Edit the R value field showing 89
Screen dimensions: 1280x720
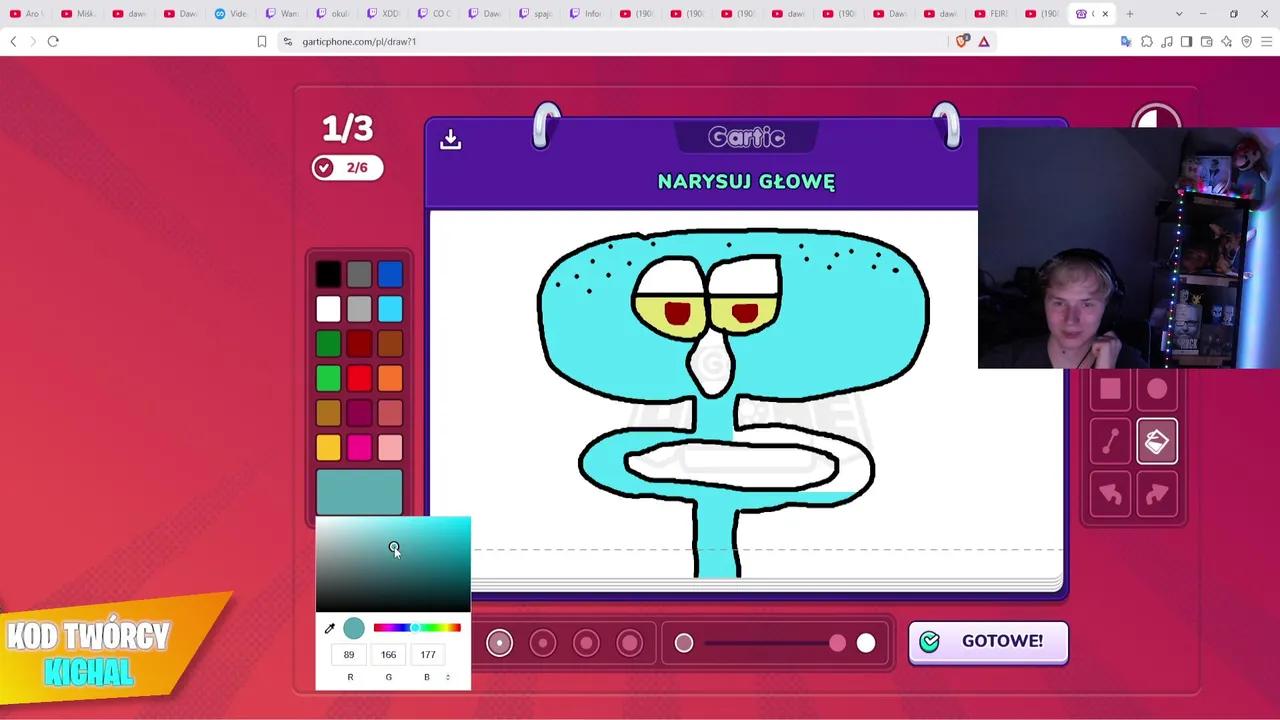(349, 655)
